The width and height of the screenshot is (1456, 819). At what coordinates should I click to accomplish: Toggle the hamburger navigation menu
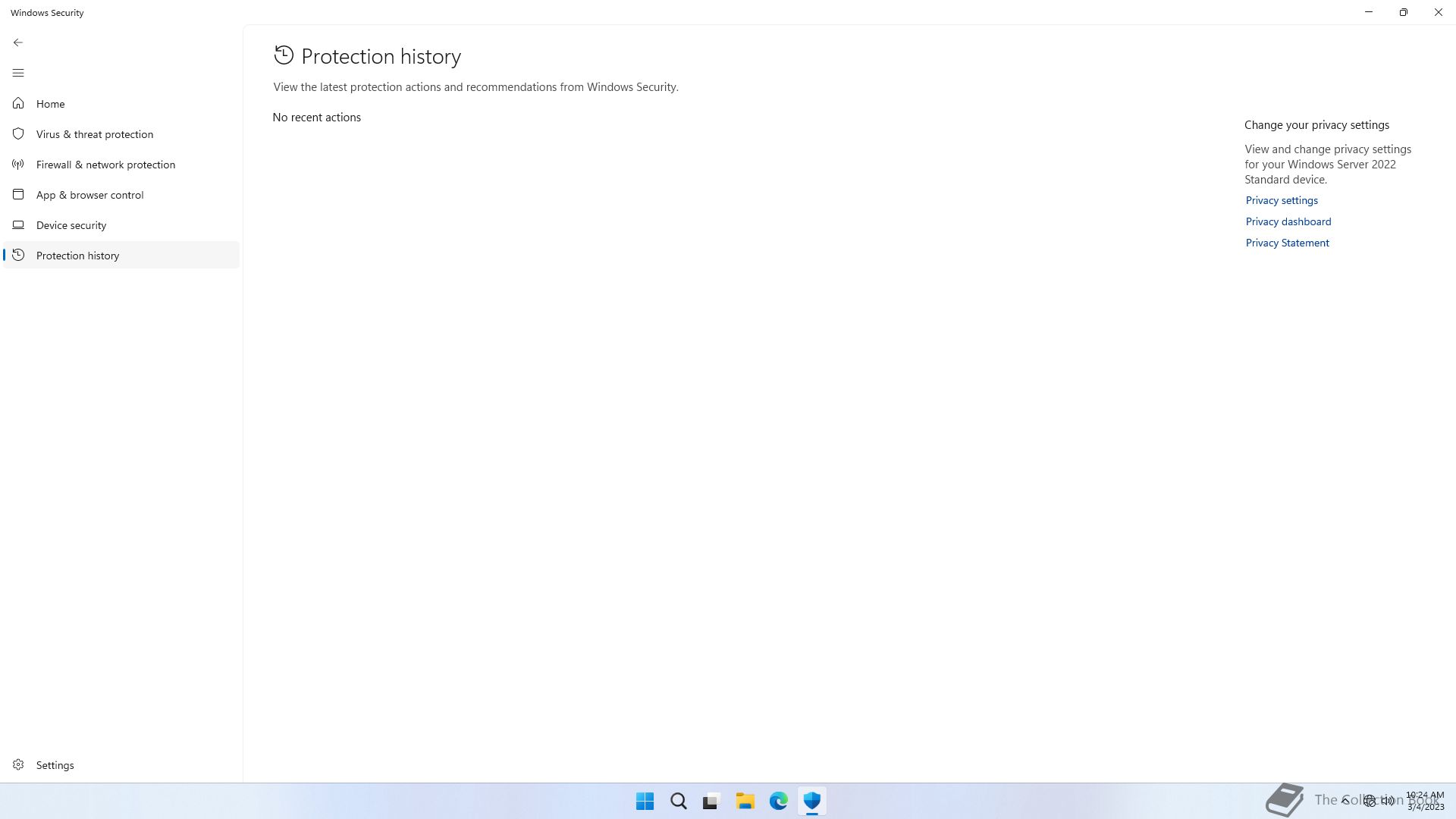[18, 73]
